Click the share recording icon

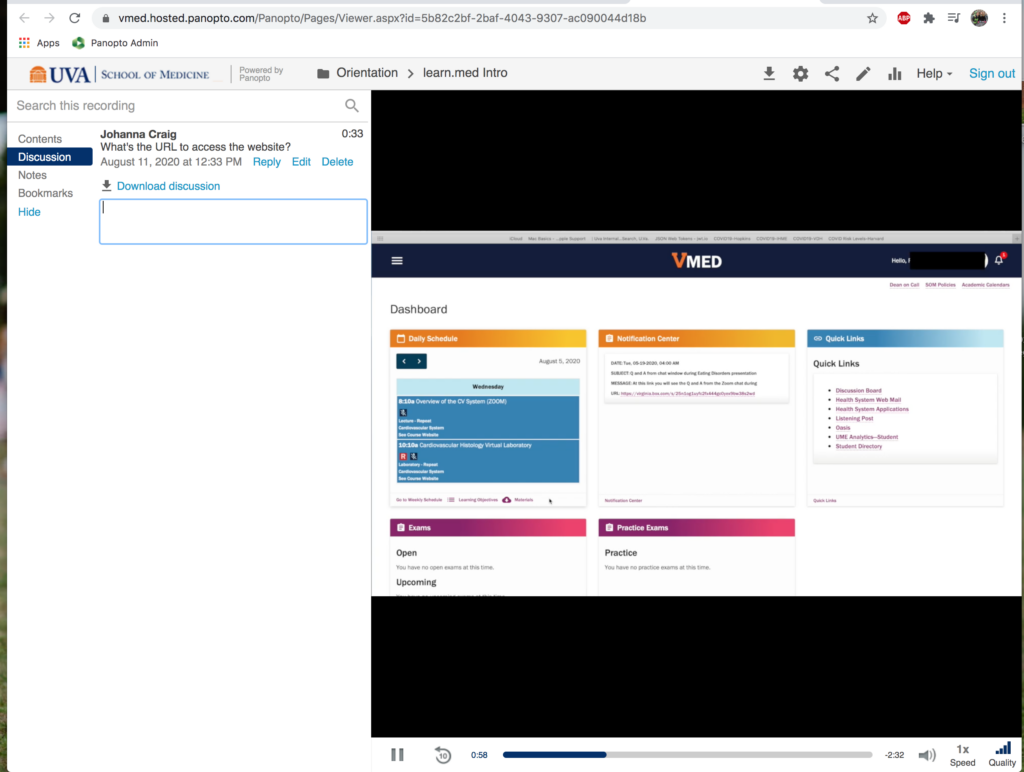(832, 74)
